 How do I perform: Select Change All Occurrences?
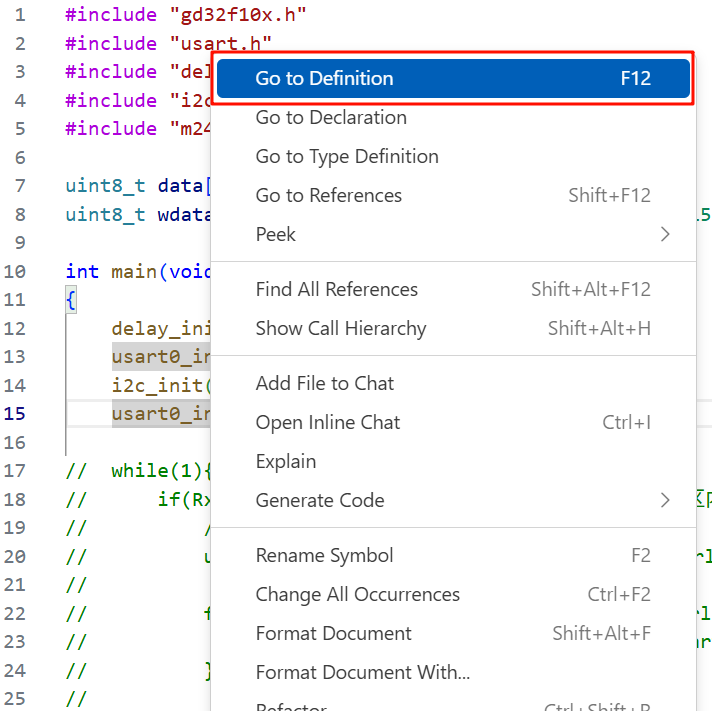[x=453, y=595]
